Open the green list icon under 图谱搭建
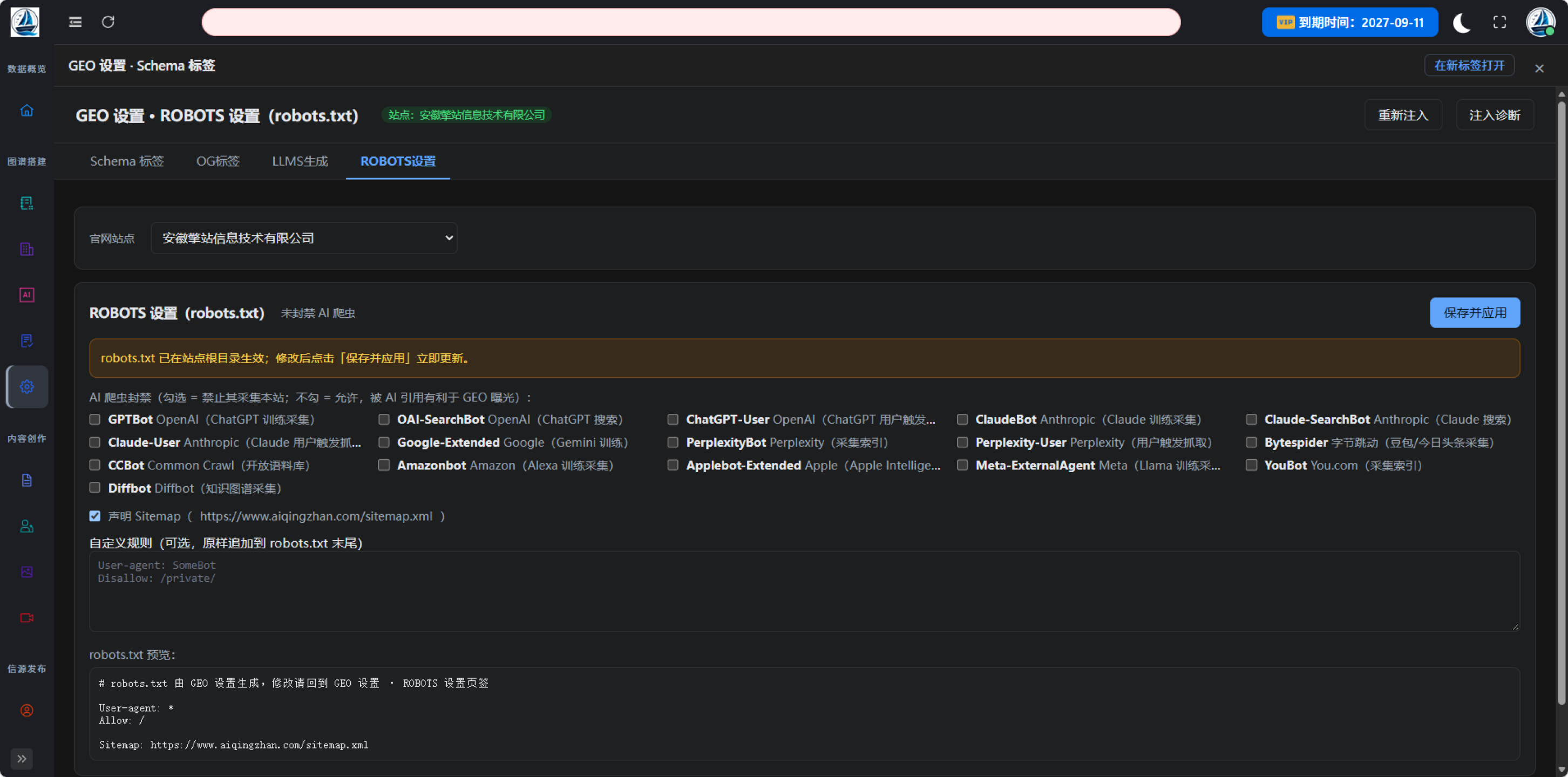 (27, 203)
